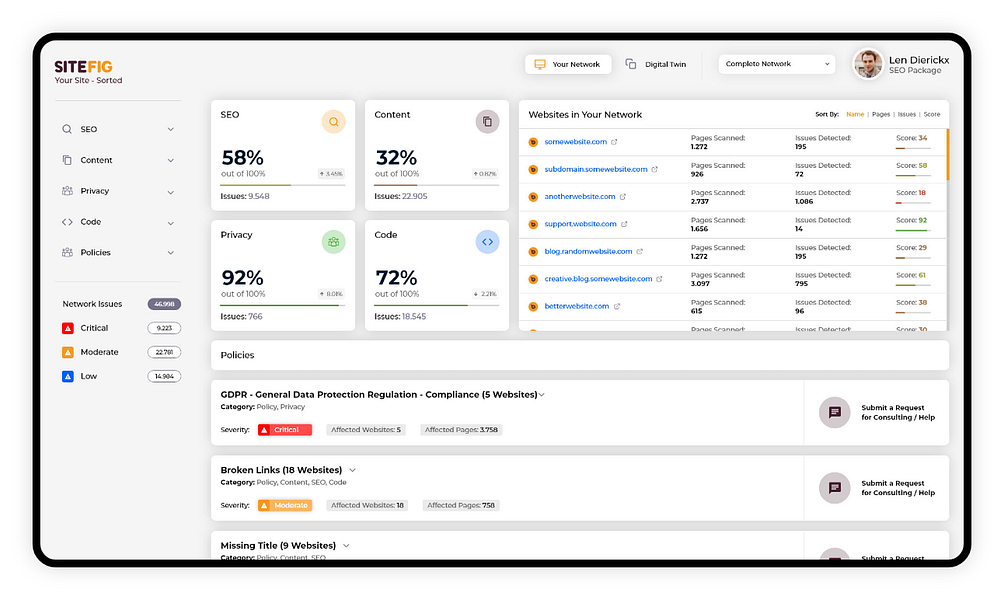Expand the Code sidebar menu chevron
The height and width of the screenshot is (600, 1004).
coord(170,223)
